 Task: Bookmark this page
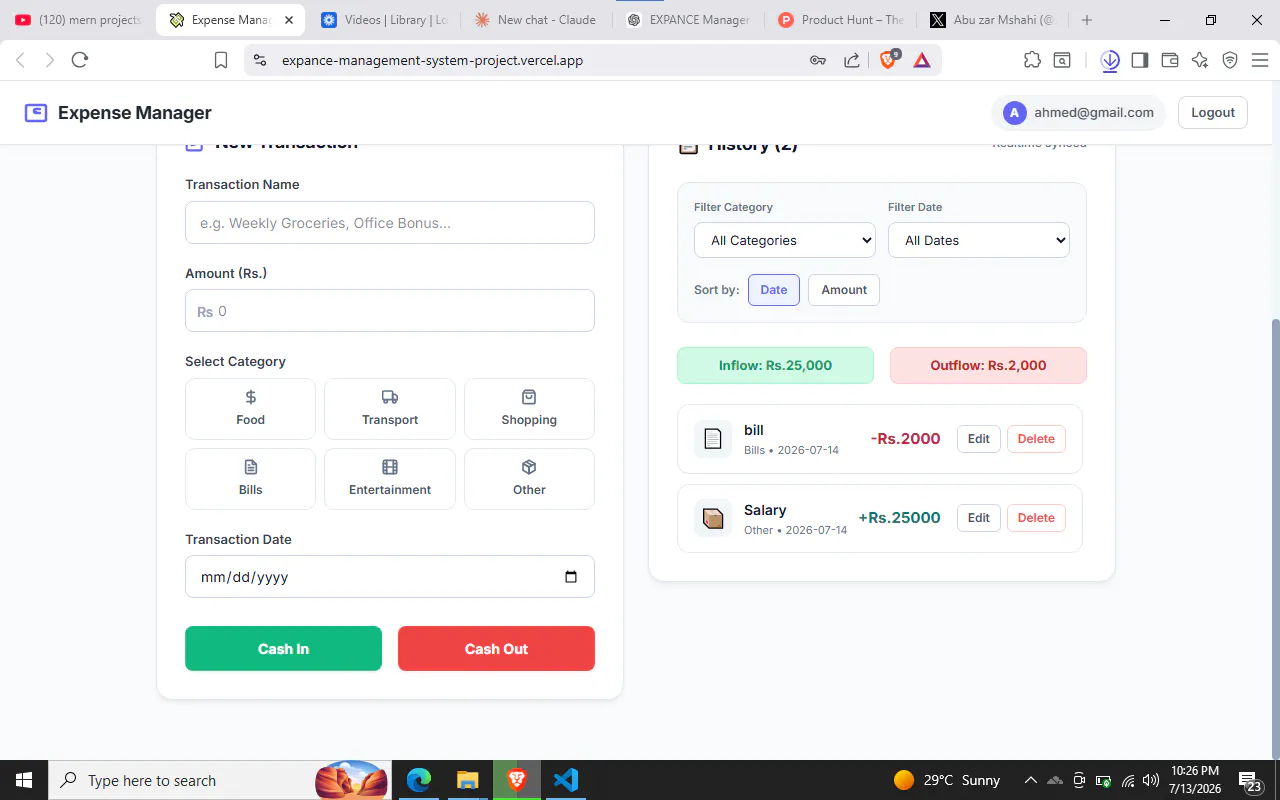(x=221, y=60)
